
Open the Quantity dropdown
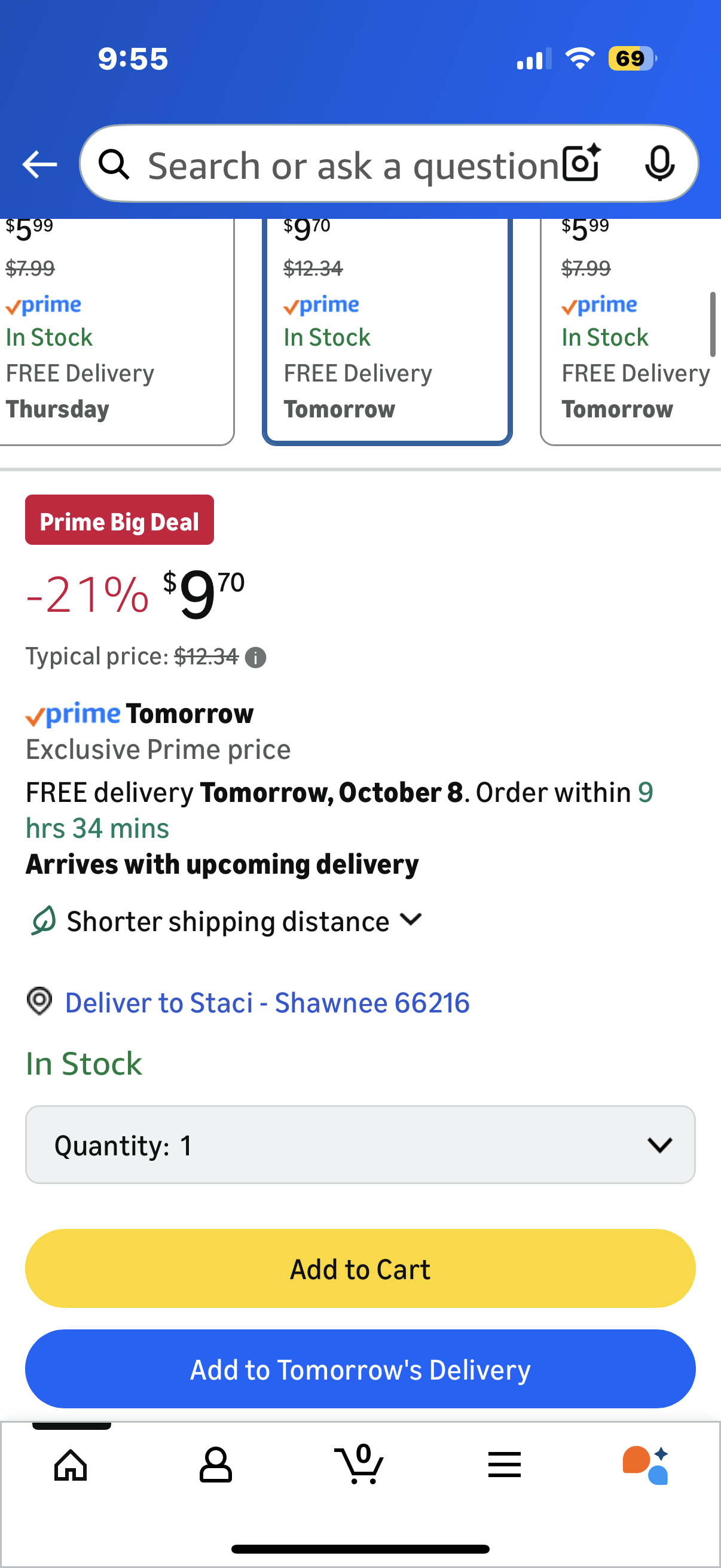click(360, 1145)
